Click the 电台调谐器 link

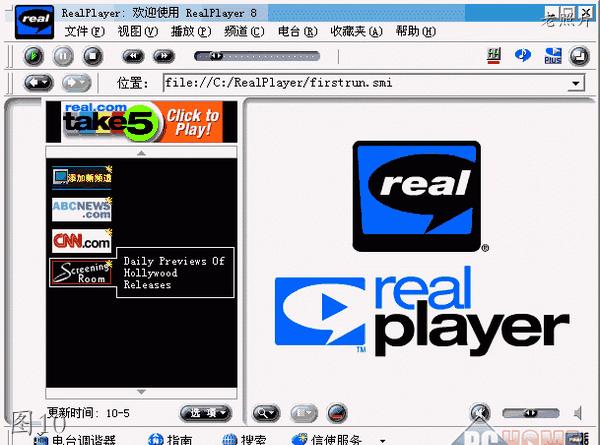[x=75, y=439]
